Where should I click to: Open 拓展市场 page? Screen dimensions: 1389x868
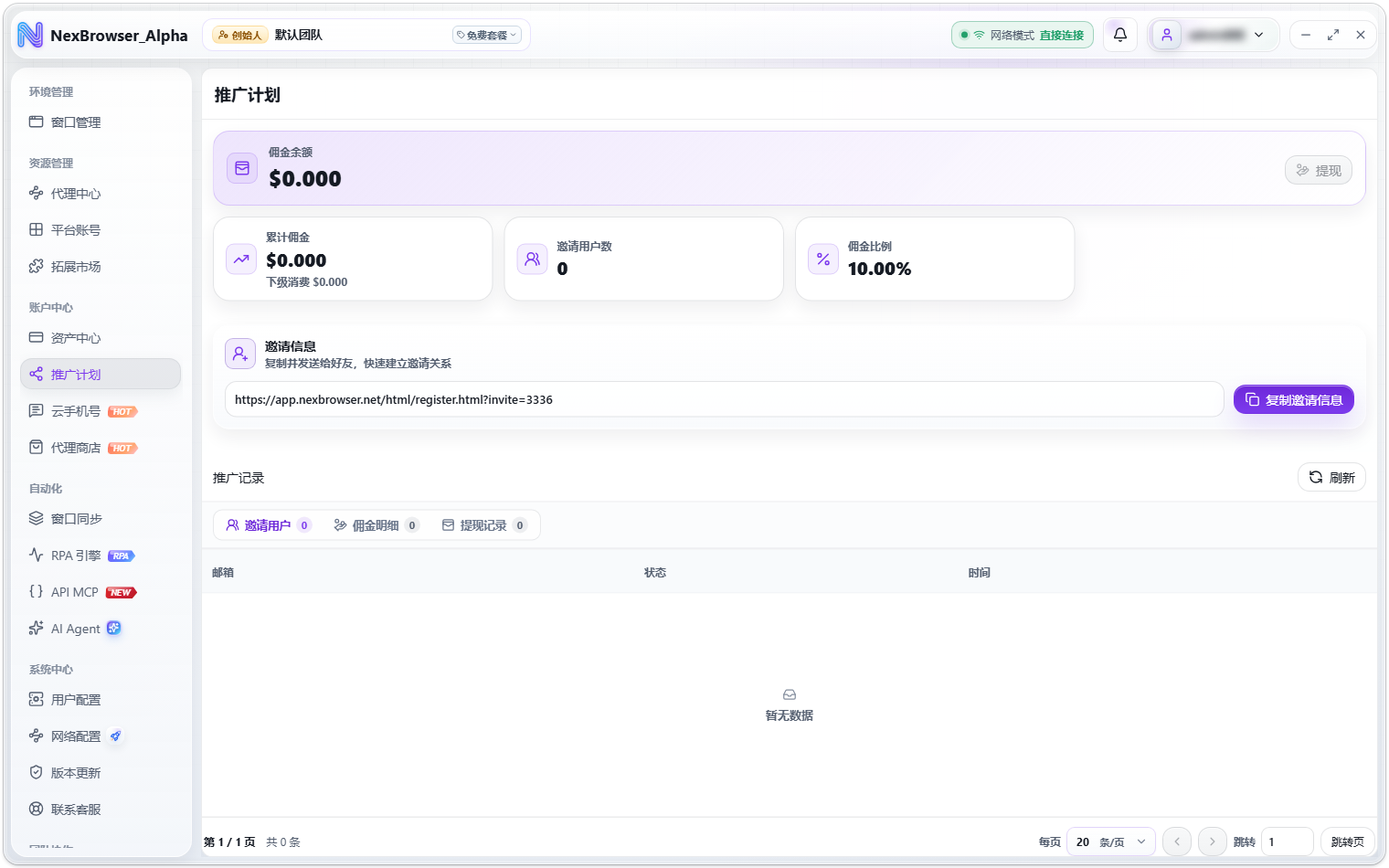click(x=101, y=267)
